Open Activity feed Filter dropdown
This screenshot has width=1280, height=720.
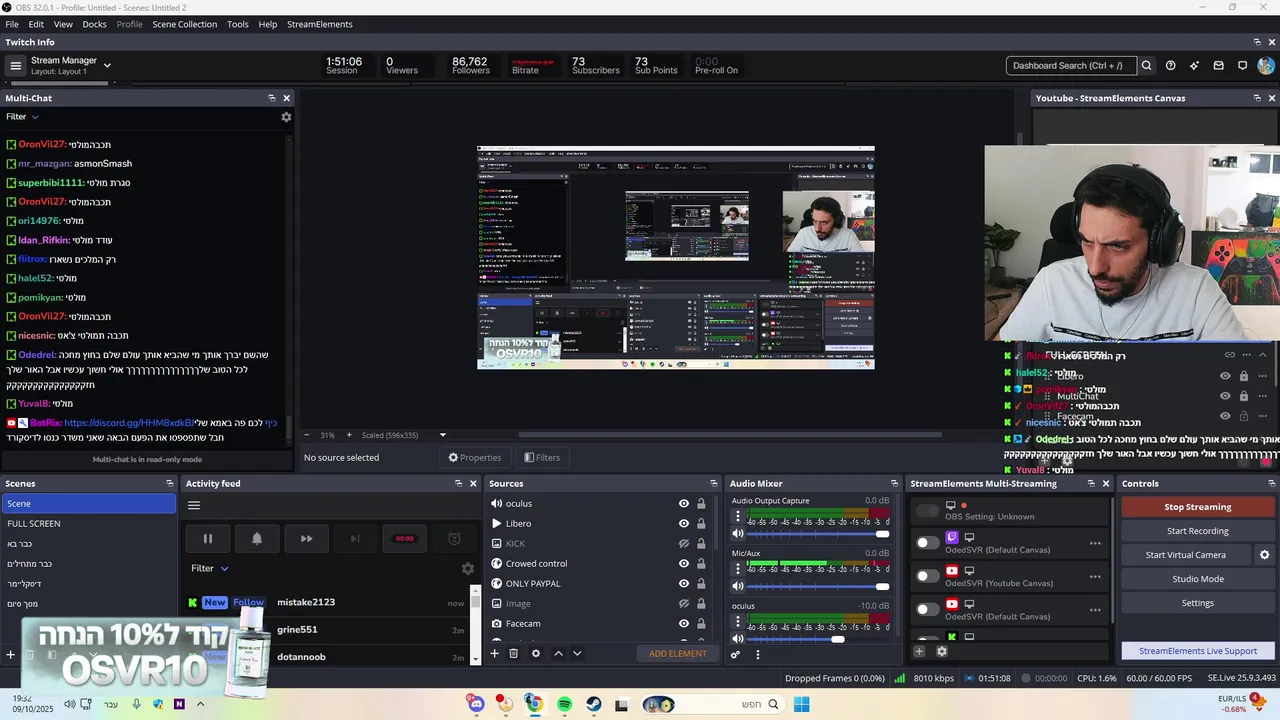pos(210,568)
